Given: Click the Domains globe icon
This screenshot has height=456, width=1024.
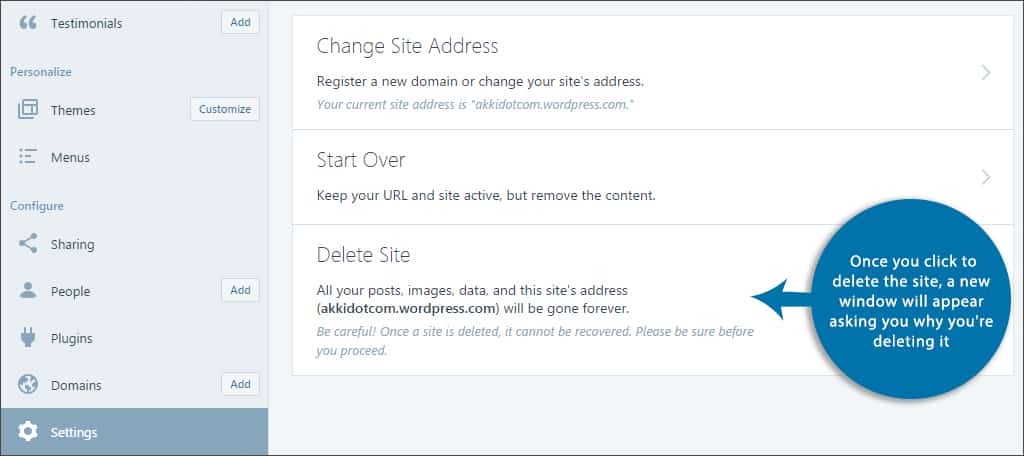Looking at the screenshot, I should (27, 384).
